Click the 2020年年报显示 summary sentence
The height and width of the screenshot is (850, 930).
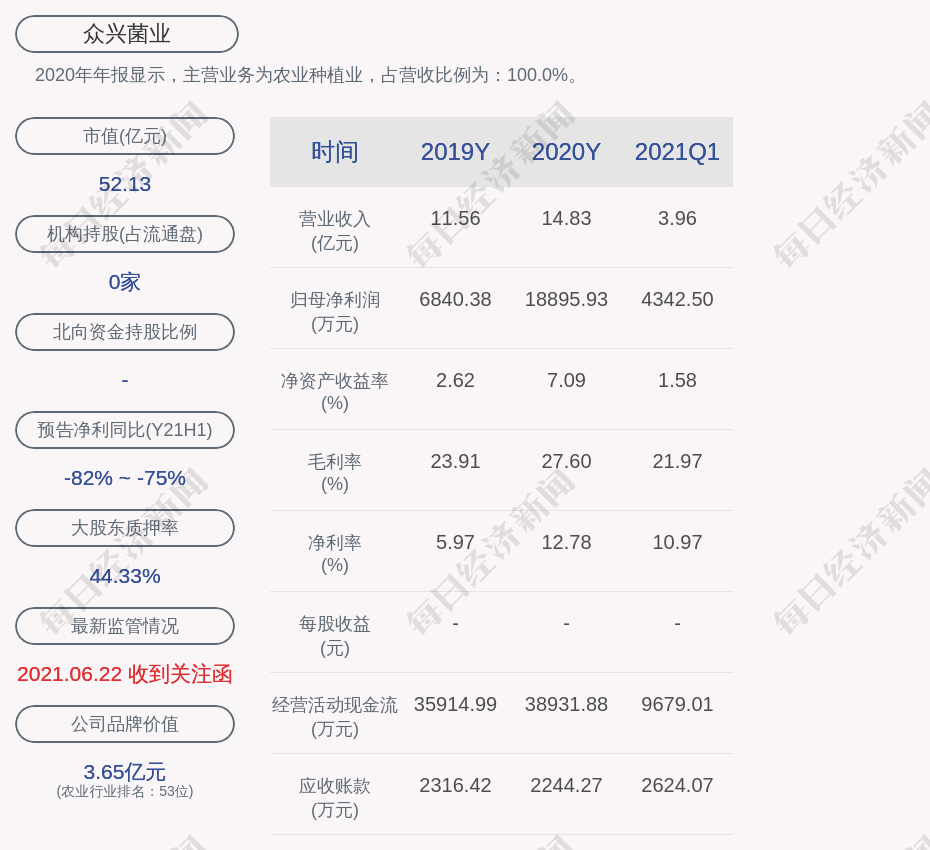click(x=306, y=75)
